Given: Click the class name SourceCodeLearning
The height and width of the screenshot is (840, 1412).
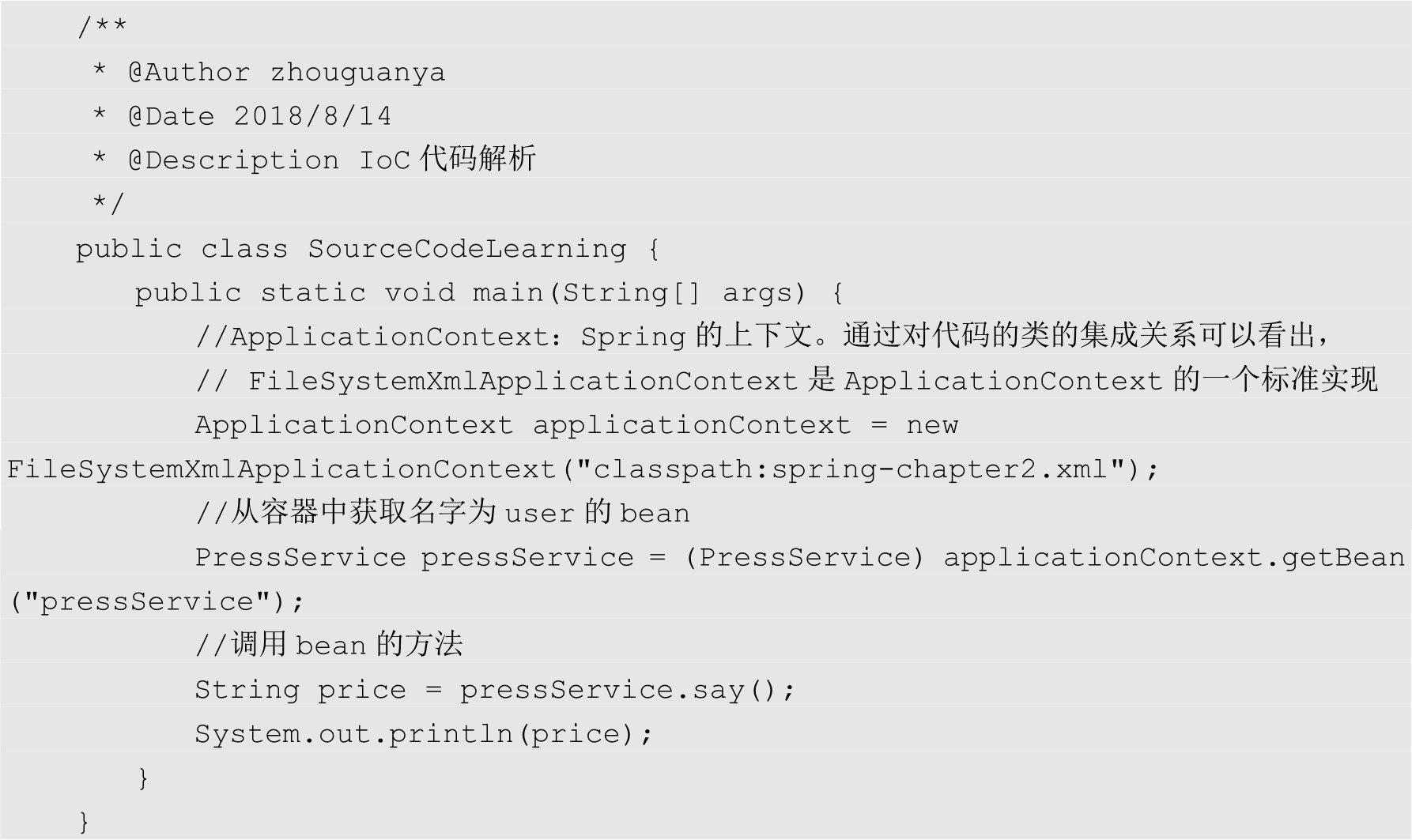Looking at the screenshot, I should [466, 250].
